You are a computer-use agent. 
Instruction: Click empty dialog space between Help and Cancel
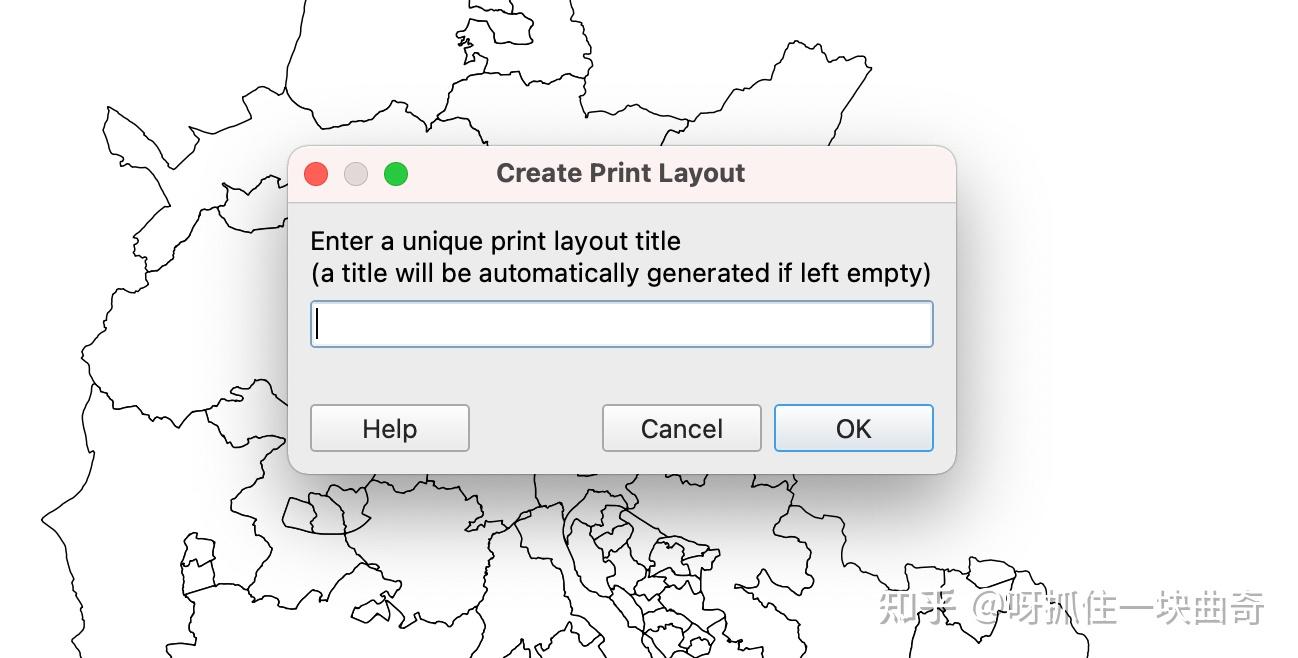[535, 428]
